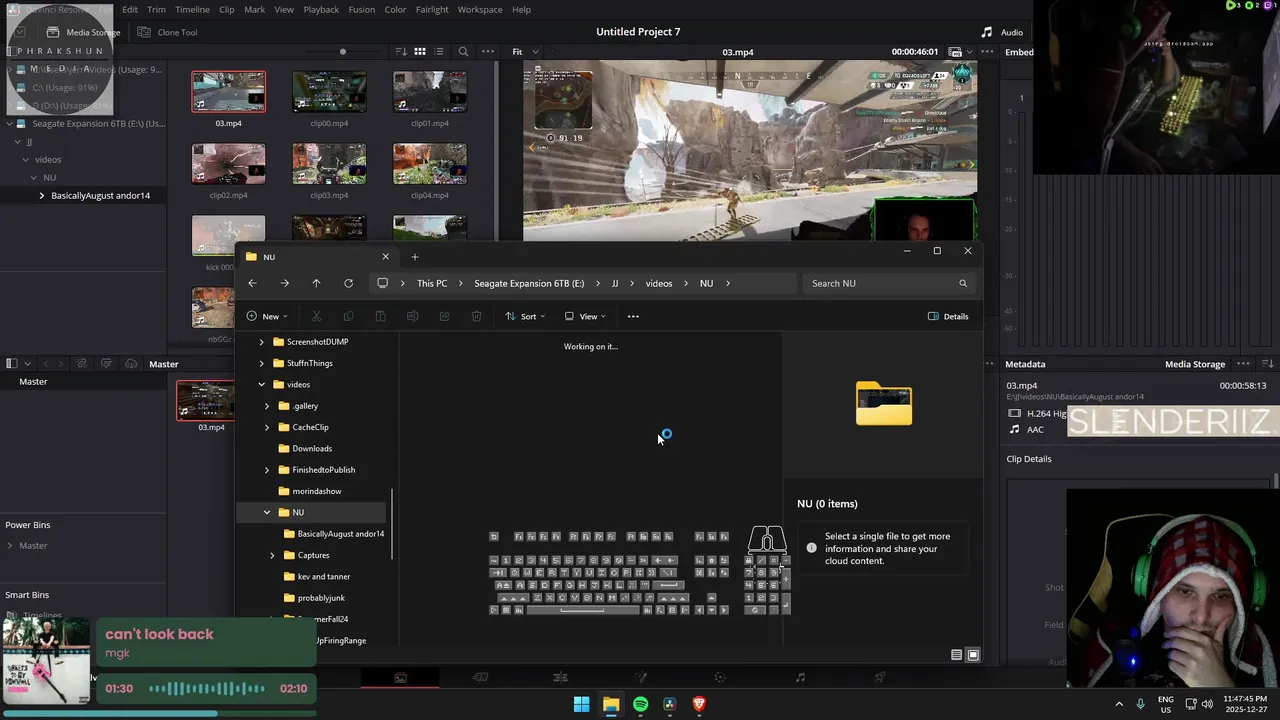Open the Fusion menu
The width and height of the screenshot is (1280, 720).
pyautogui.click(x=362, y=9)
